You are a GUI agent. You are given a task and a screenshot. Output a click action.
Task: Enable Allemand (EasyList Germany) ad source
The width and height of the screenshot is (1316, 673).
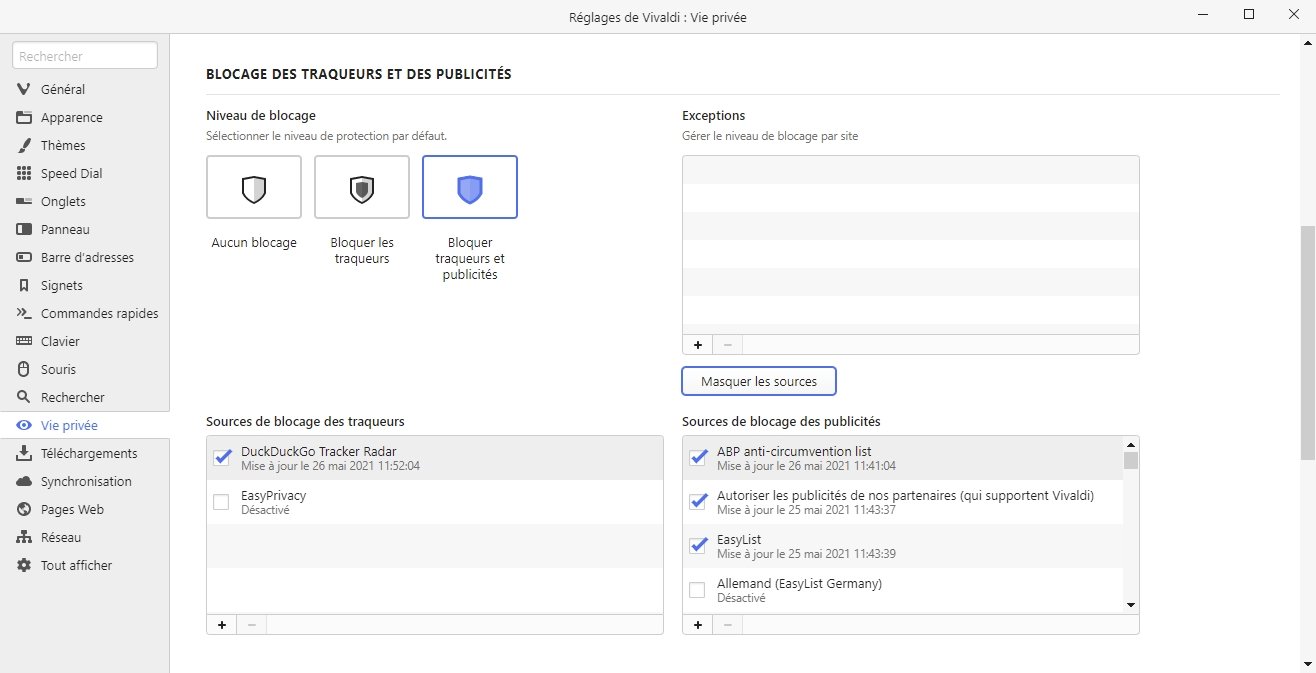698,590
